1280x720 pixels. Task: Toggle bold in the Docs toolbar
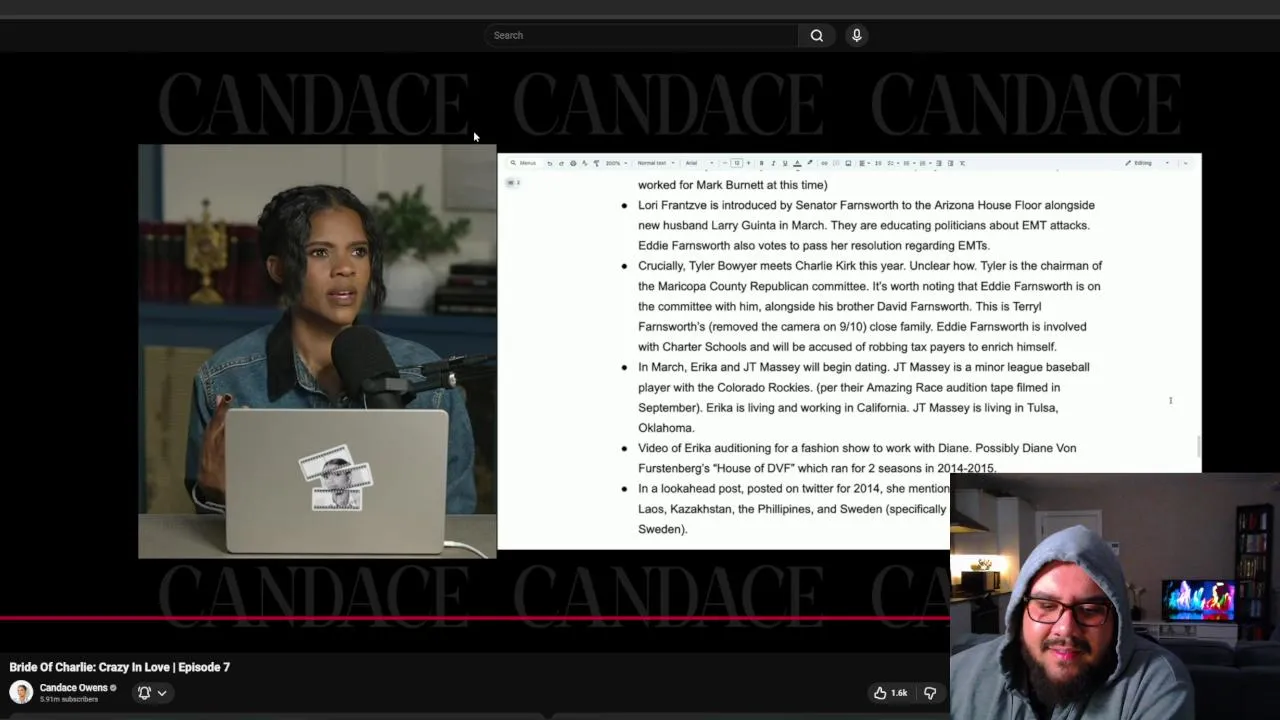761,163
